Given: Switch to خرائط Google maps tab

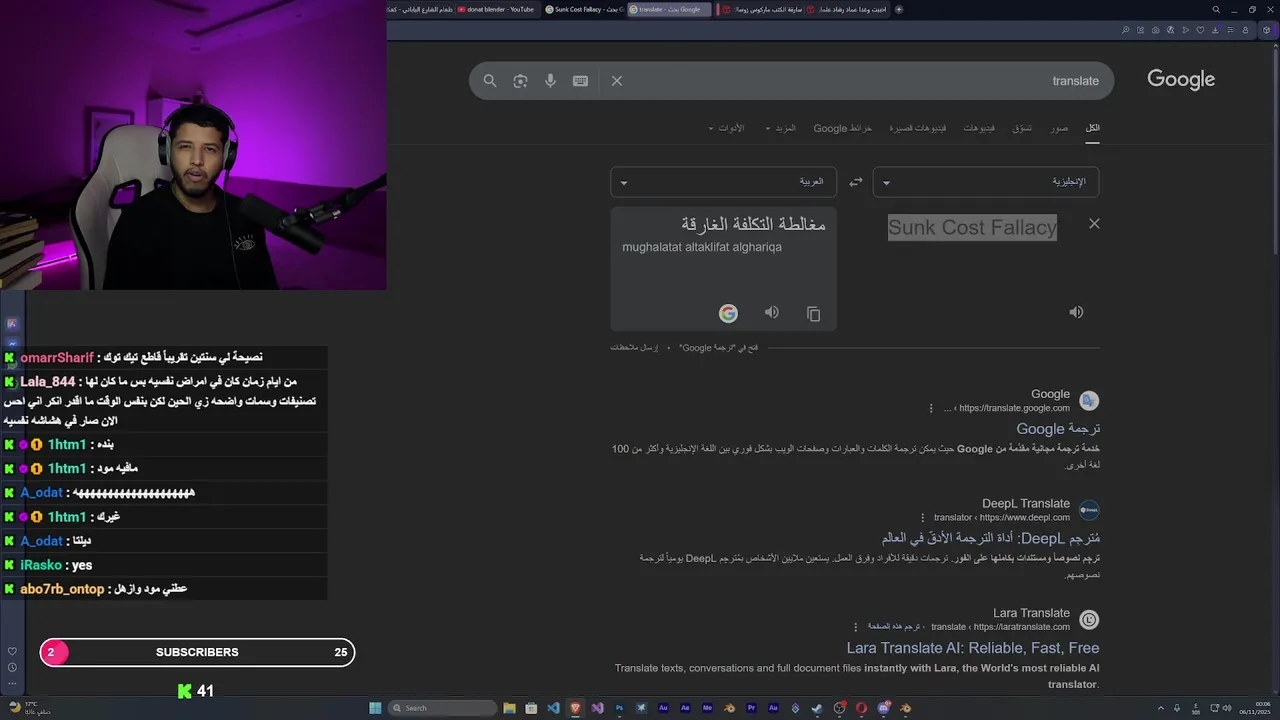Looking at the screenshot, I should (843, 128).
